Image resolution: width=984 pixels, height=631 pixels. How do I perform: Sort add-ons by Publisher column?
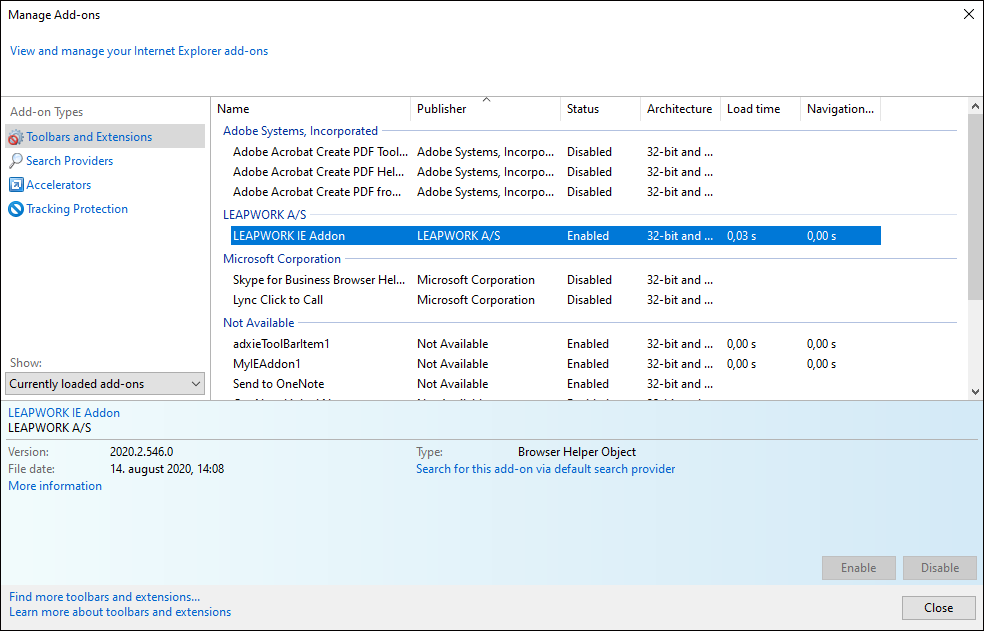tap(485, 109)
